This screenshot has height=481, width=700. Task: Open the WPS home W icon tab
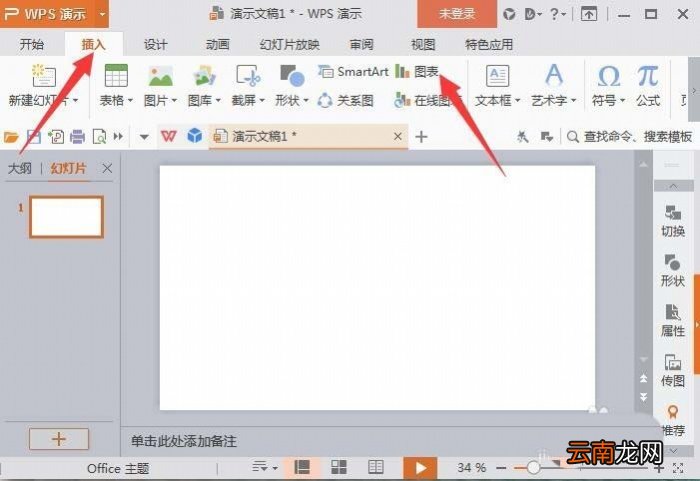168,136
